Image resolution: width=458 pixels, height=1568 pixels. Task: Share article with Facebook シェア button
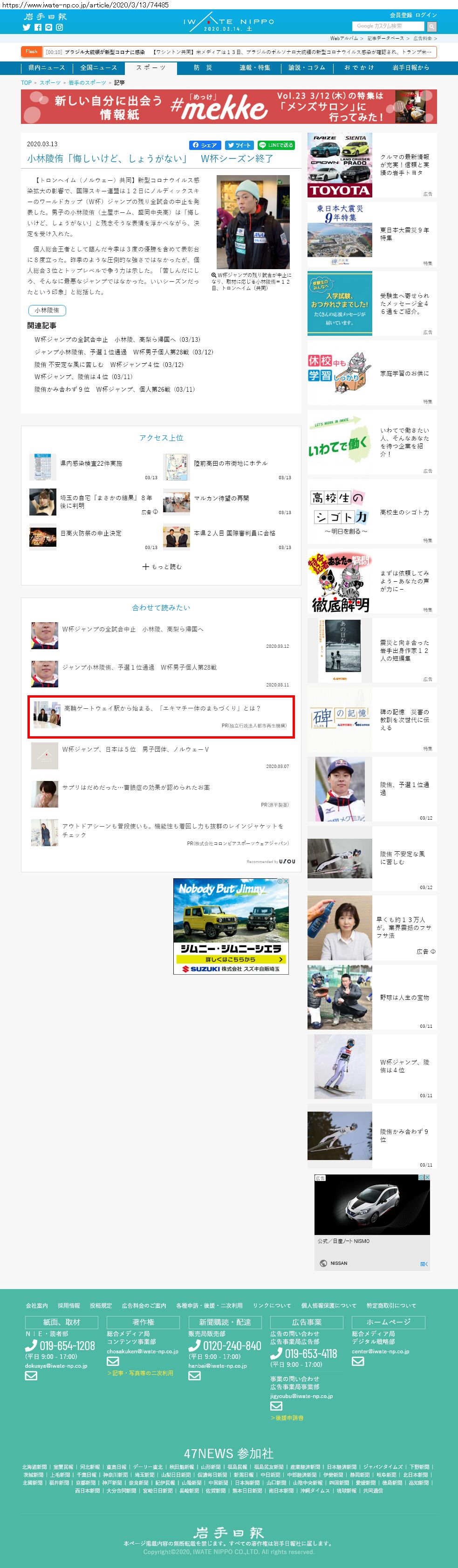tap(205, 145)
